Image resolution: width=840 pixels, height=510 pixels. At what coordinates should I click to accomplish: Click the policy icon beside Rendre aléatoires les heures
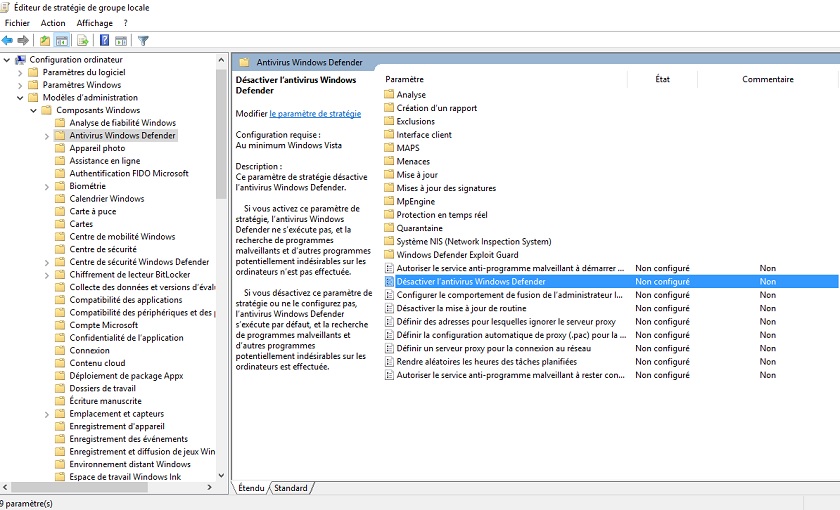pyautogui.click(x=389, y=362)
